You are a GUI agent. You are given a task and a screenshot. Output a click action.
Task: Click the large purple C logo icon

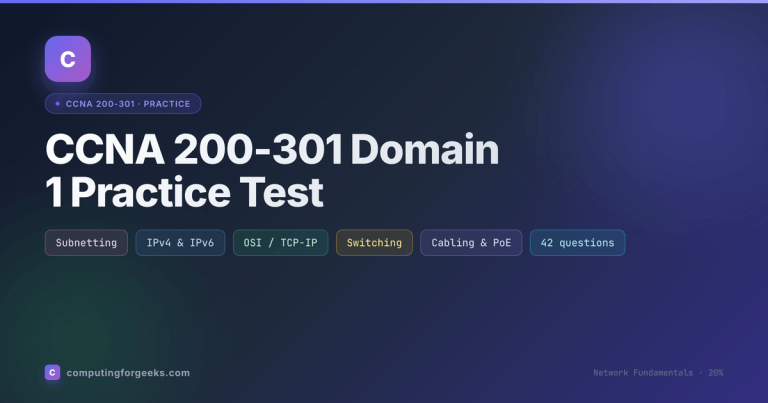[x=68, y=59]
